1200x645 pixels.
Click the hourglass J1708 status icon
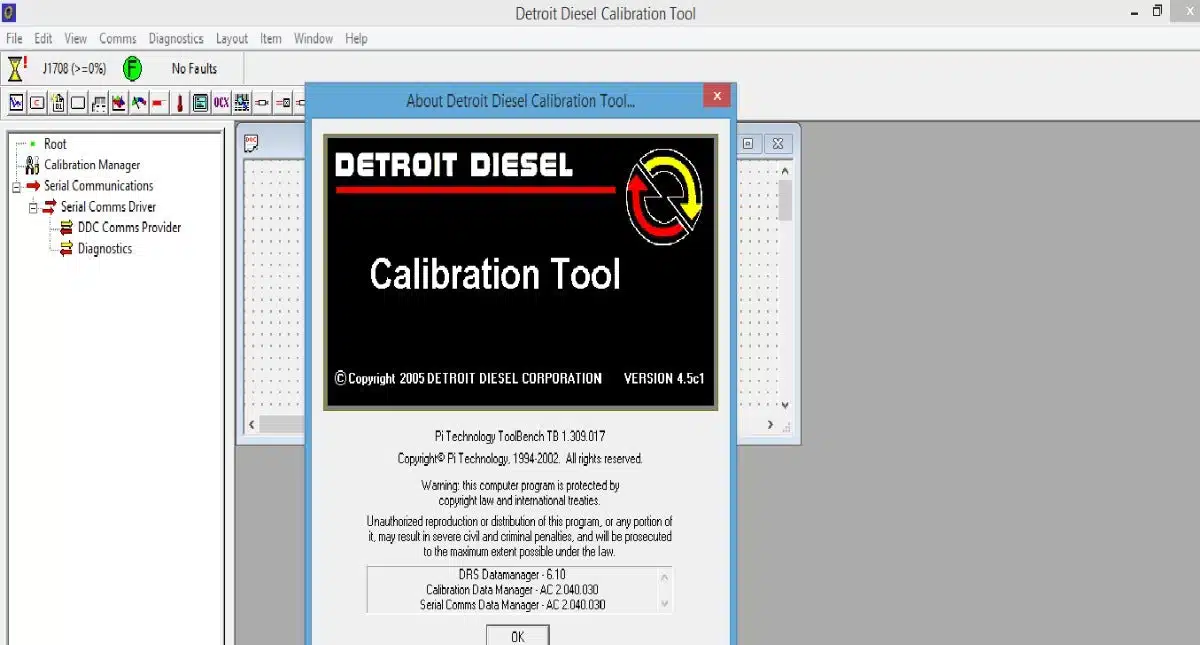[x=17, y=68]
